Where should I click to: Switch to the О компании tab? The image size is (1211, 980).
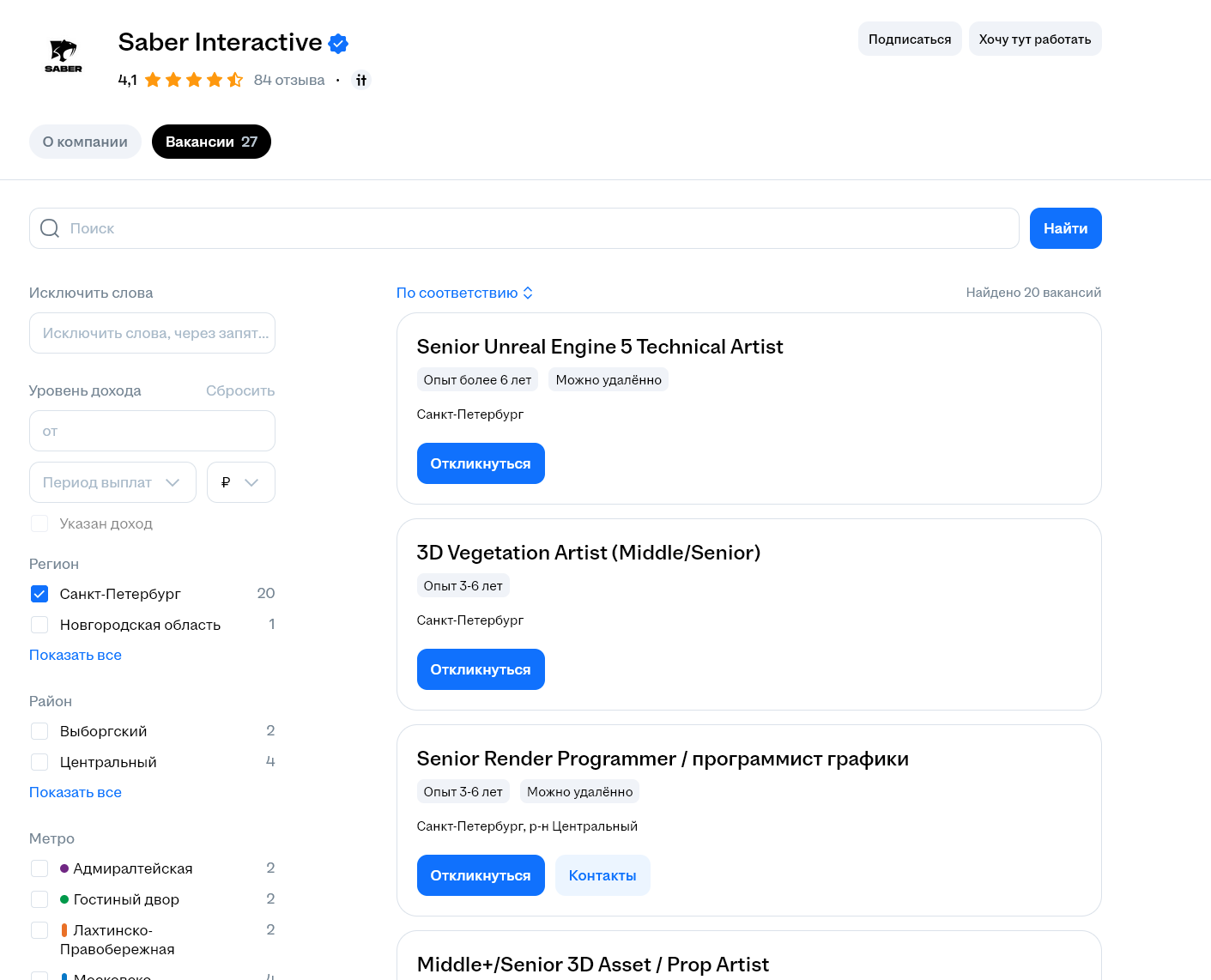[x=85, y=142]
